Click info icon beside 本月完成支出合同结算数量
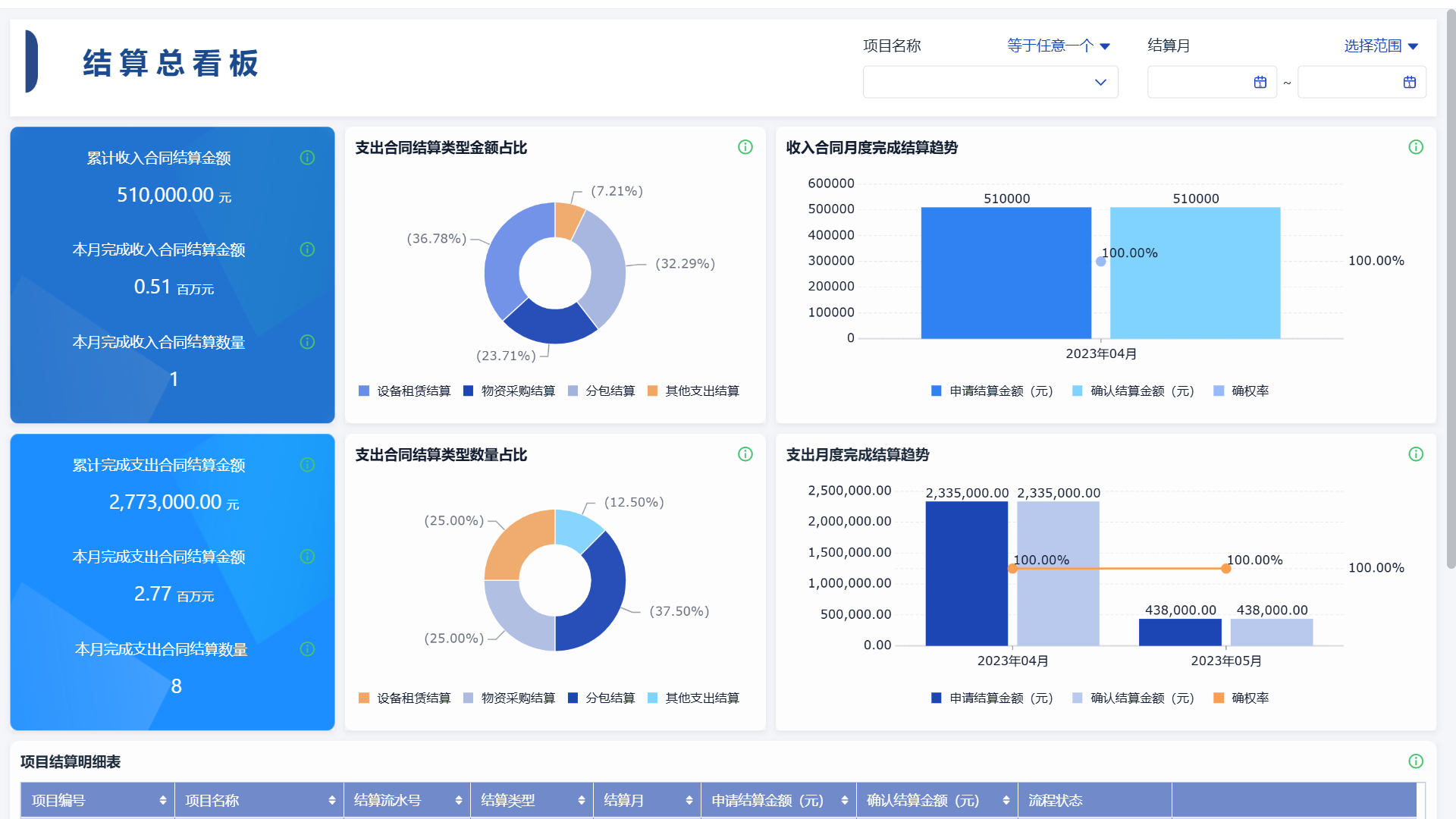Viewport: 1456px width, 819px height. pos(307,649)
